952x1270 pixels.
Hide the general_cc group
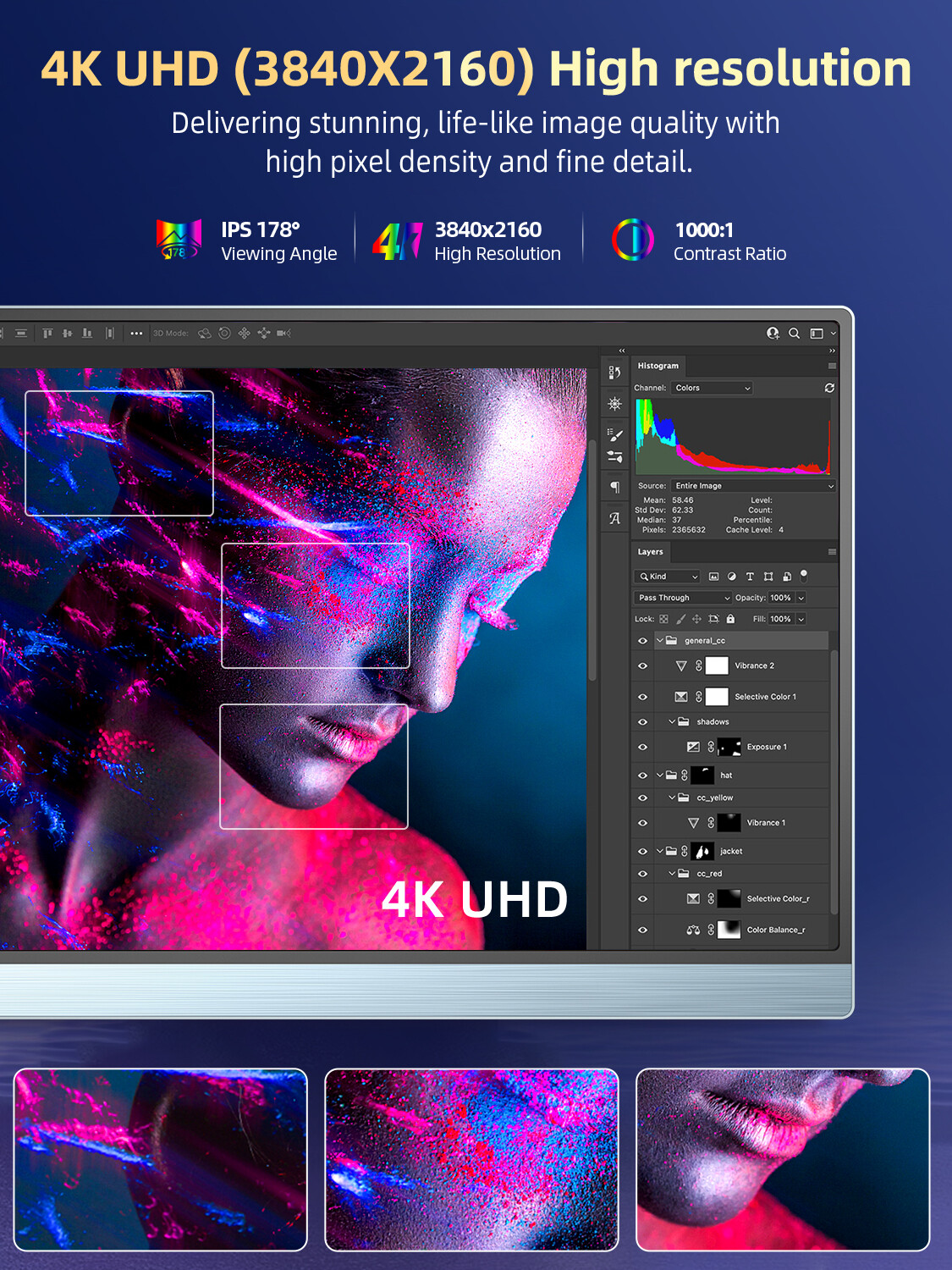pos(642,641)
